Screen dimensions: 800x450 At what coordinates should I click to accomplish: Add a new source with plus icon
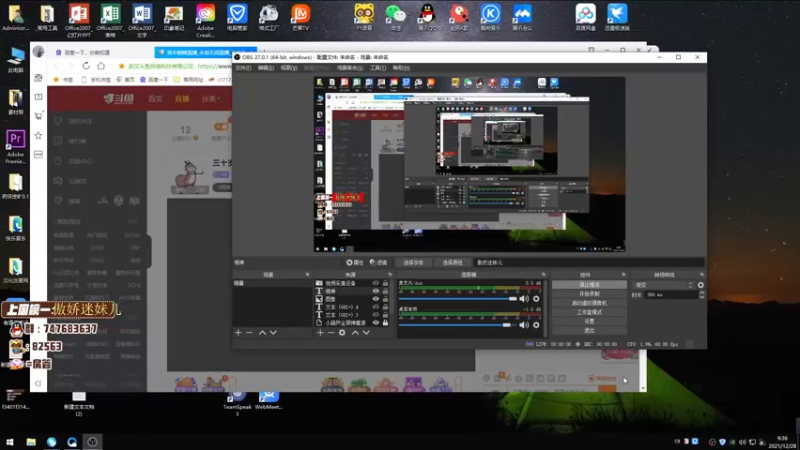(x=320, y=333)
